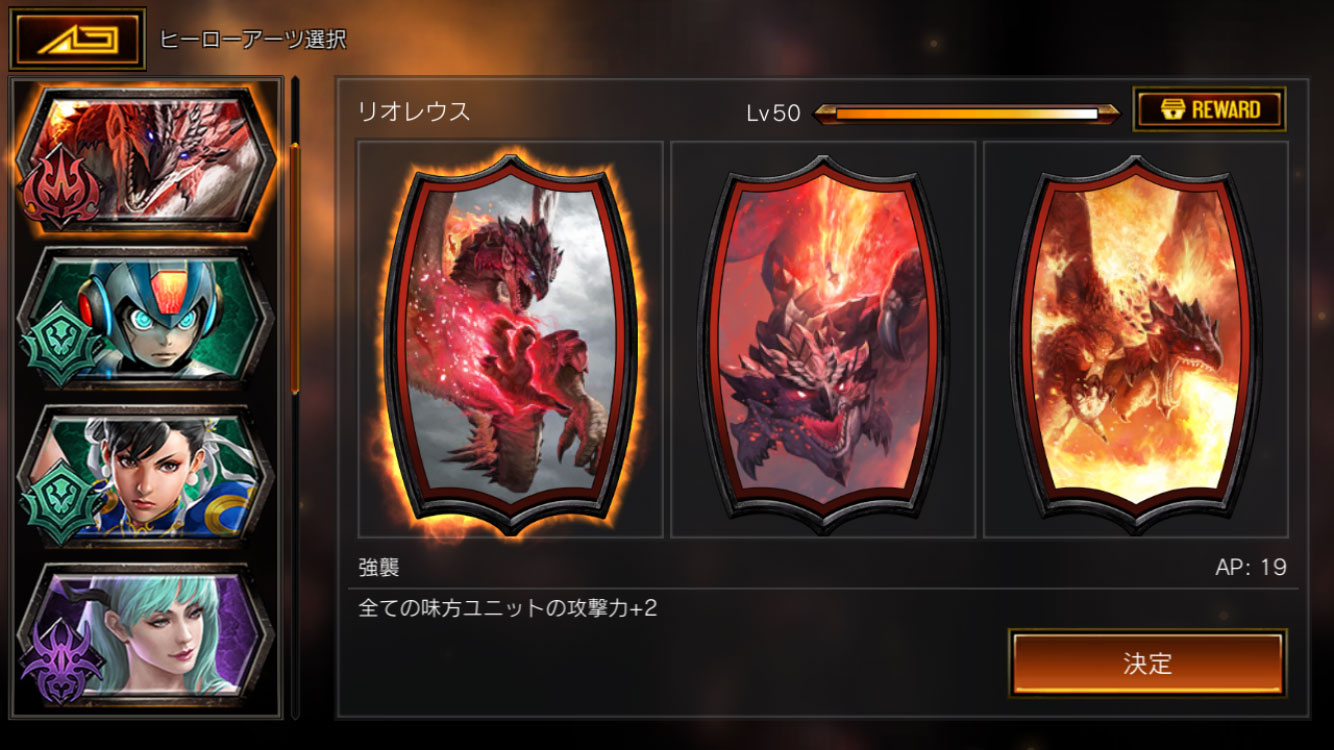Click the リオレウス hero name label
This screenshot has width=1334, height=750.
click(414, 112)
